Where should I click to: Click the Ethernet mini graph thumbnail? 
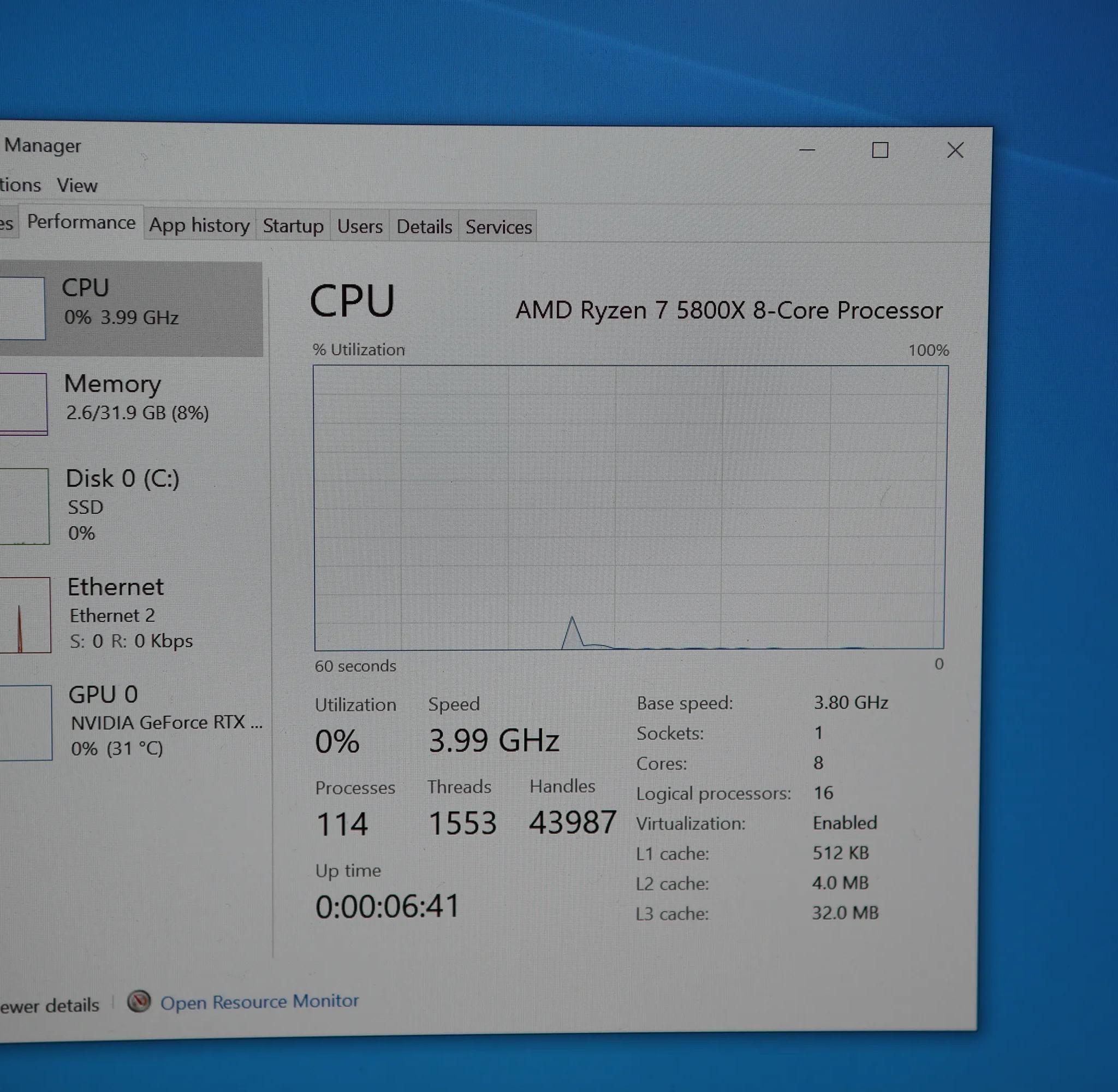(25, 615)
